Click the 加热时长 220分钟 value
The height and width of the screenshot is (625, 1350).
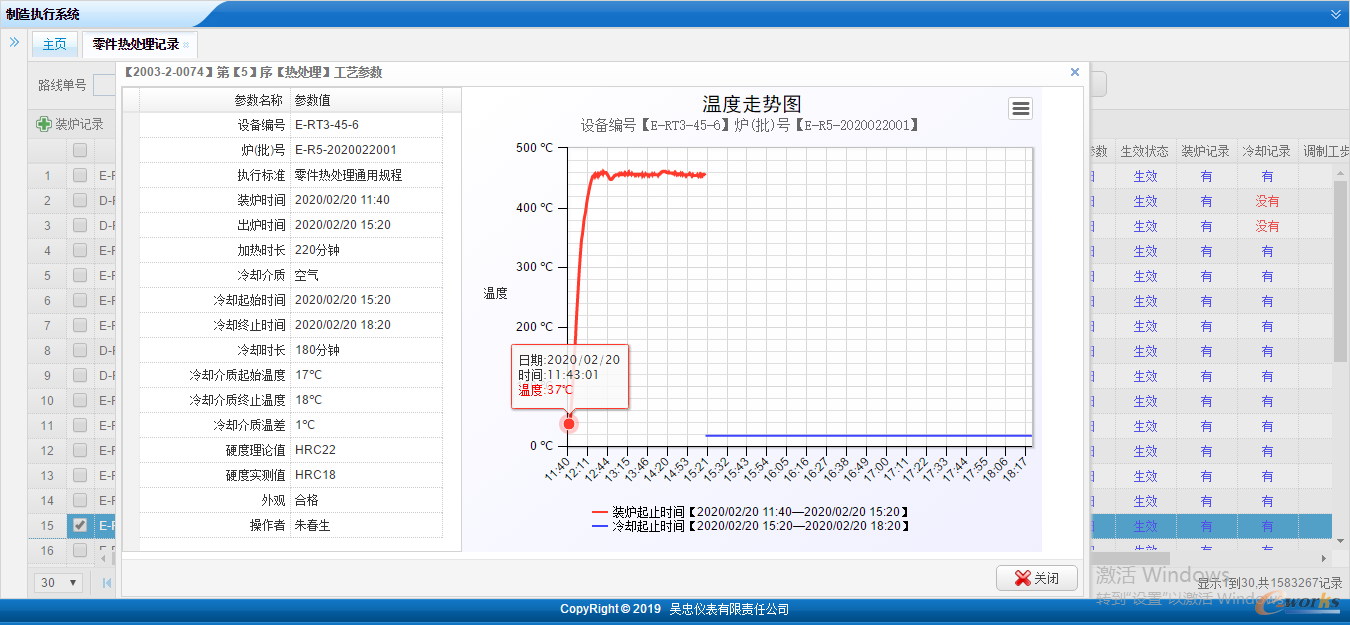point(317,250)
